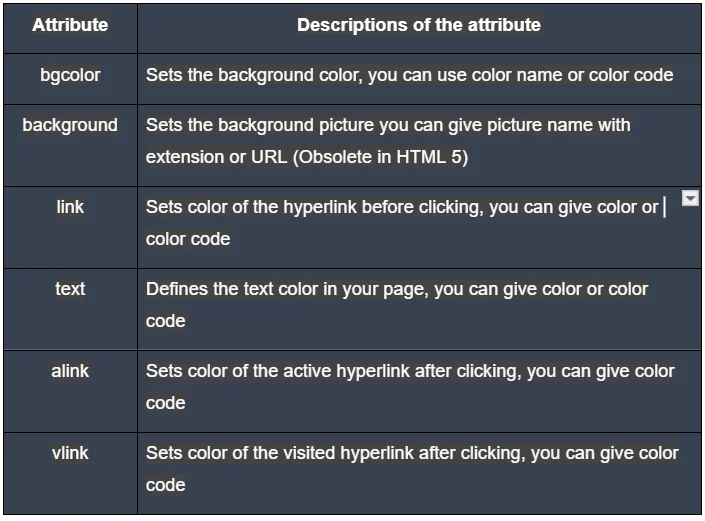This screenshot has width=705, height=521.
Task: Click the "Attribute" column header
Action: 70,25
